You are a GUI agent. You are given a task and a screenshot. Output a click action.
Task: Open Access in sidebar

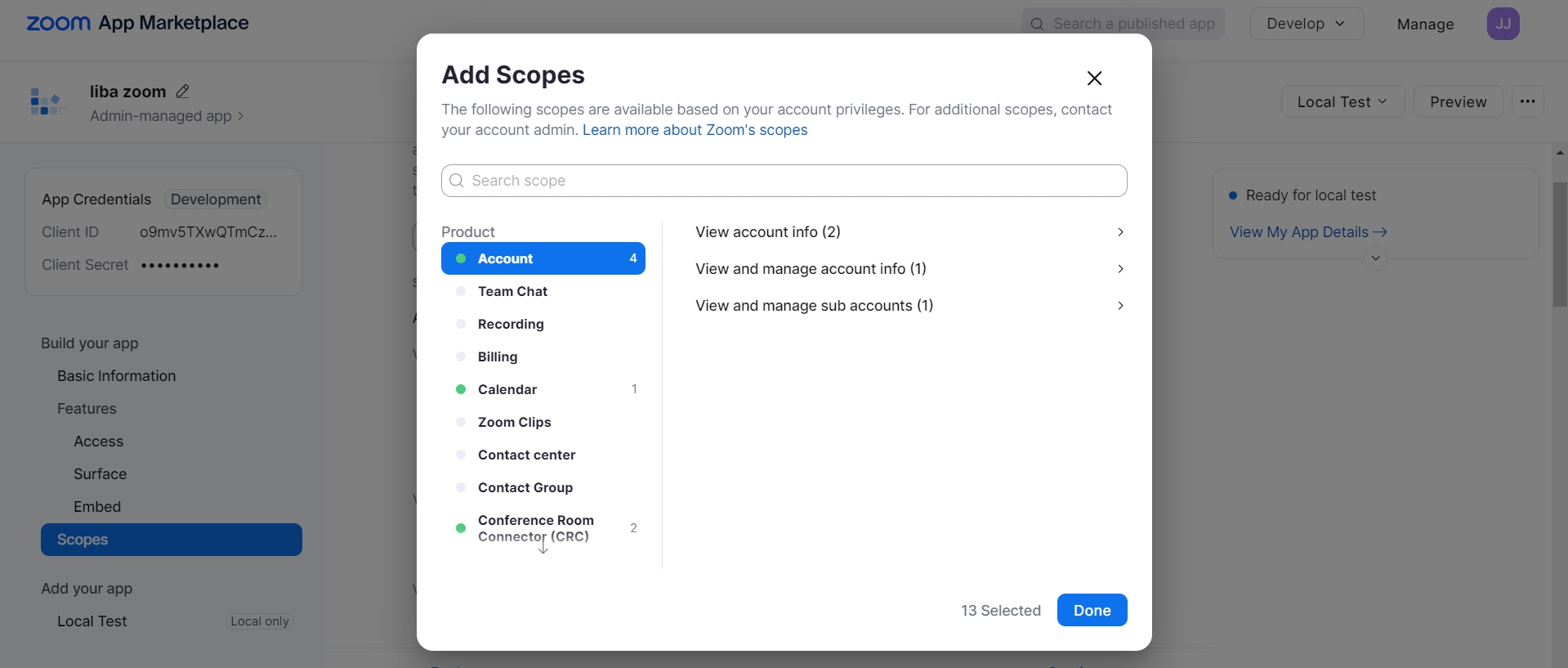[x=99, y=442]
